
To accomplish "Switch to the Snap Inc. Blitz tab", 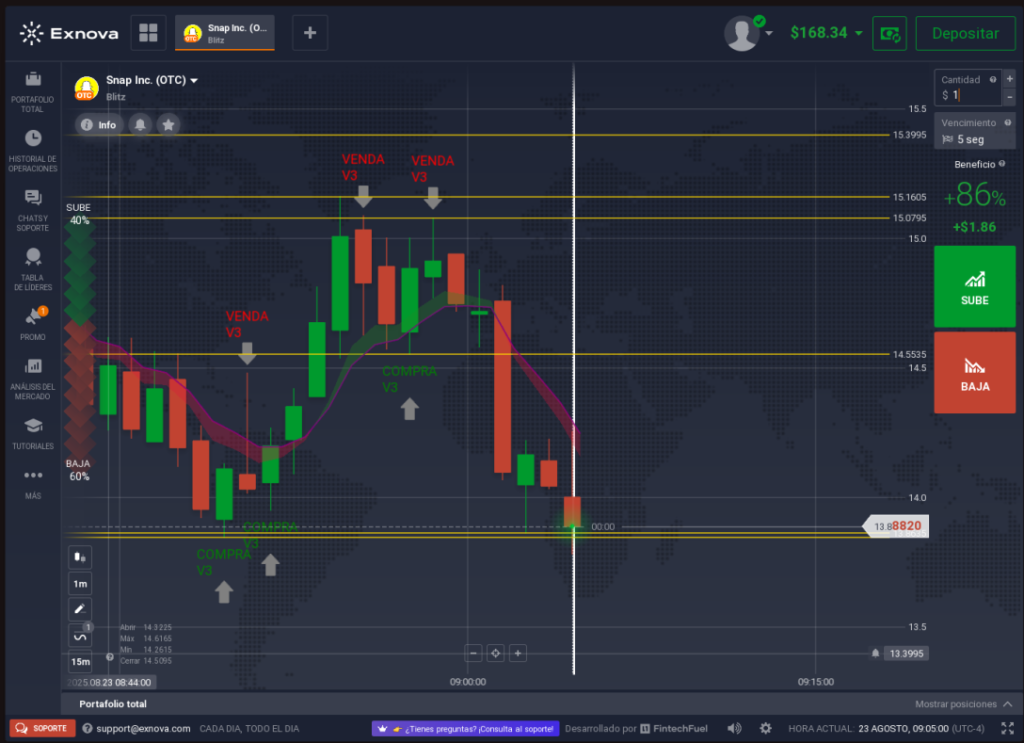I will (224, 33).
